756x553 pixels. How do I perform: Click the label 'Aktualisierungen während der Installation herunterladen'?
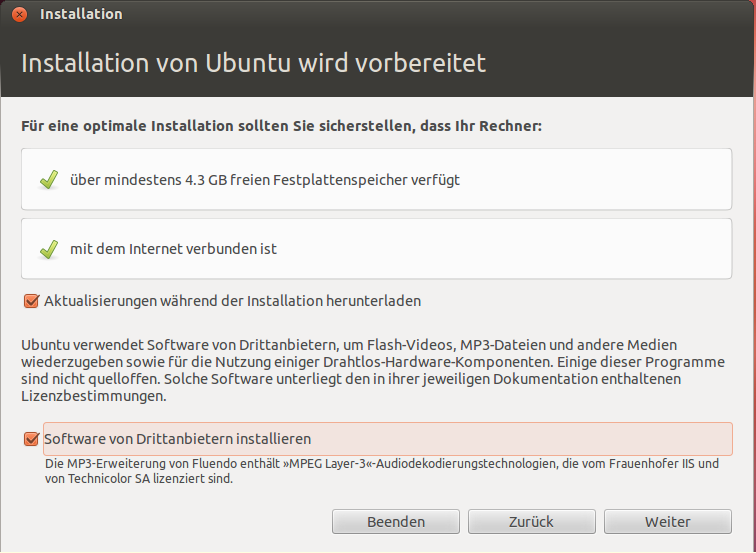tap(232, 301)
